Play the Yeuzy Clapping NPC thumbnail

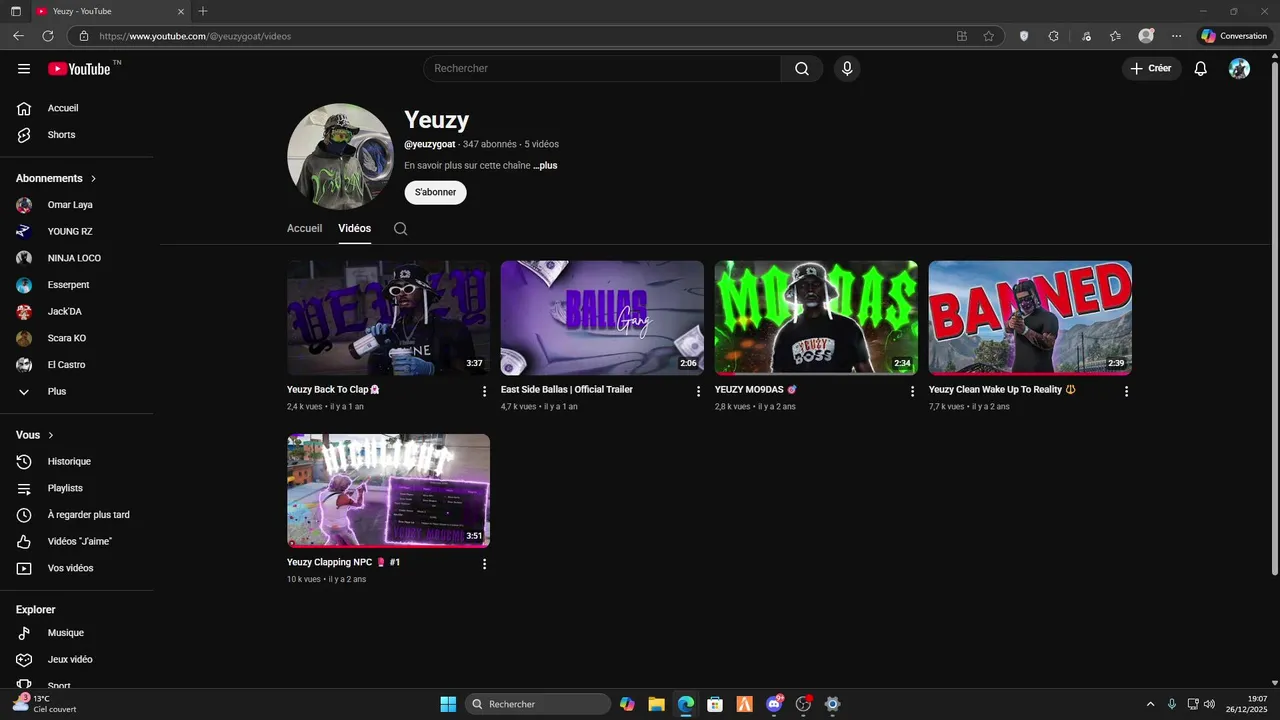coord(388,491)
